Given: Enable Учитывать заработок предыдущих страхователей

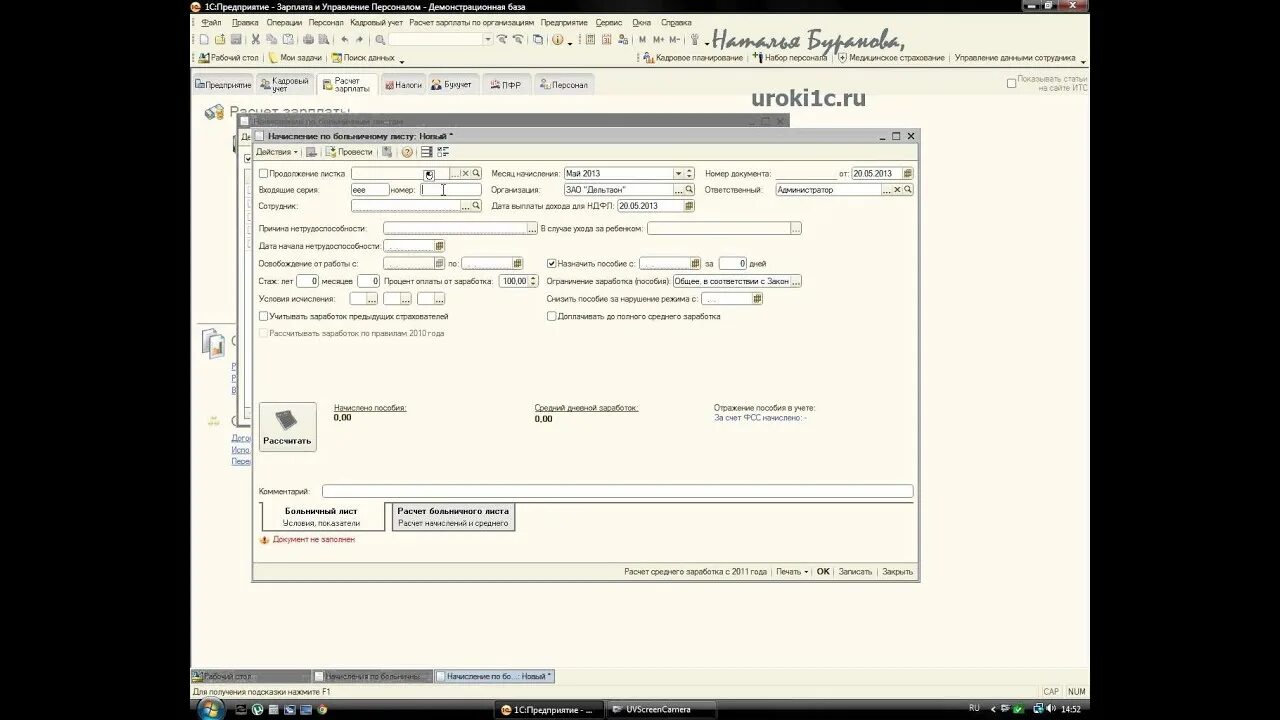Looking at the screenshot, I should coord(264,316).
